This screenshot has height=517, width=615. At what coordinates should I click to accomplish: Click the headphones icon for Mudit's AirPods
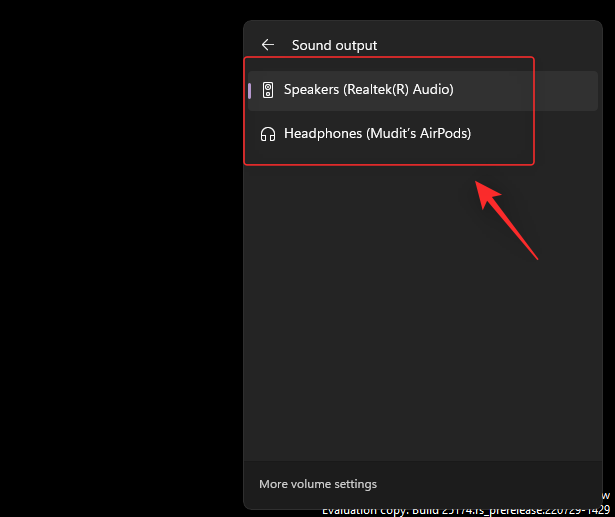(267, 133)
